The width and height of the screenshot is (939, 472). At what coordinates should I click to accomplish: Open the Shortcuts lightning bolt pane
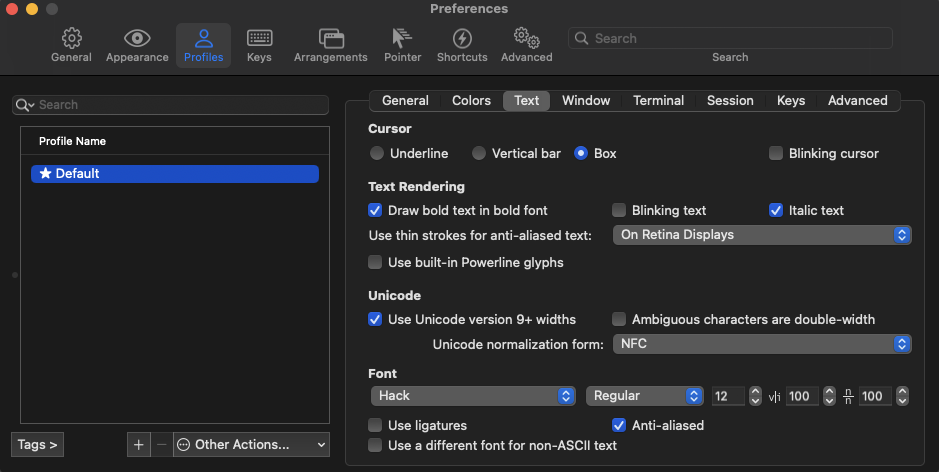coord(462,46)
